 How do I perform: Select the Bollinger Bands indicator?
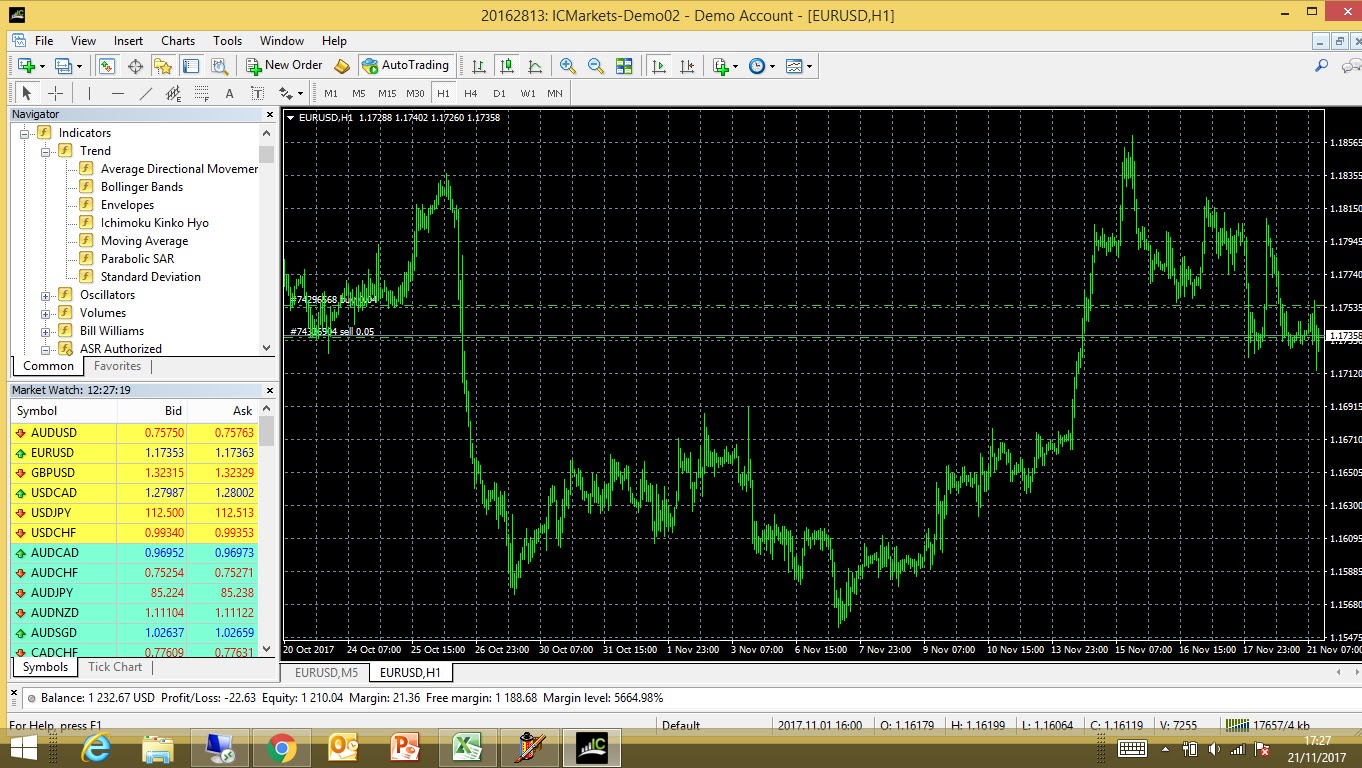pyautogui.click(x=142, y=187)
